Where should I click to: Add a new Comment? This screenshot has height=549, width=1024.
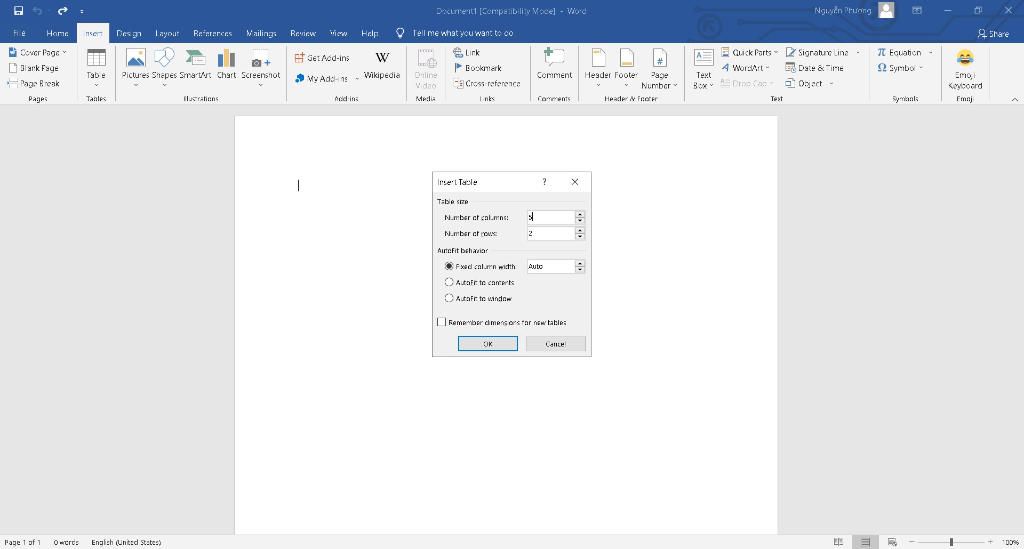(554, 64)
